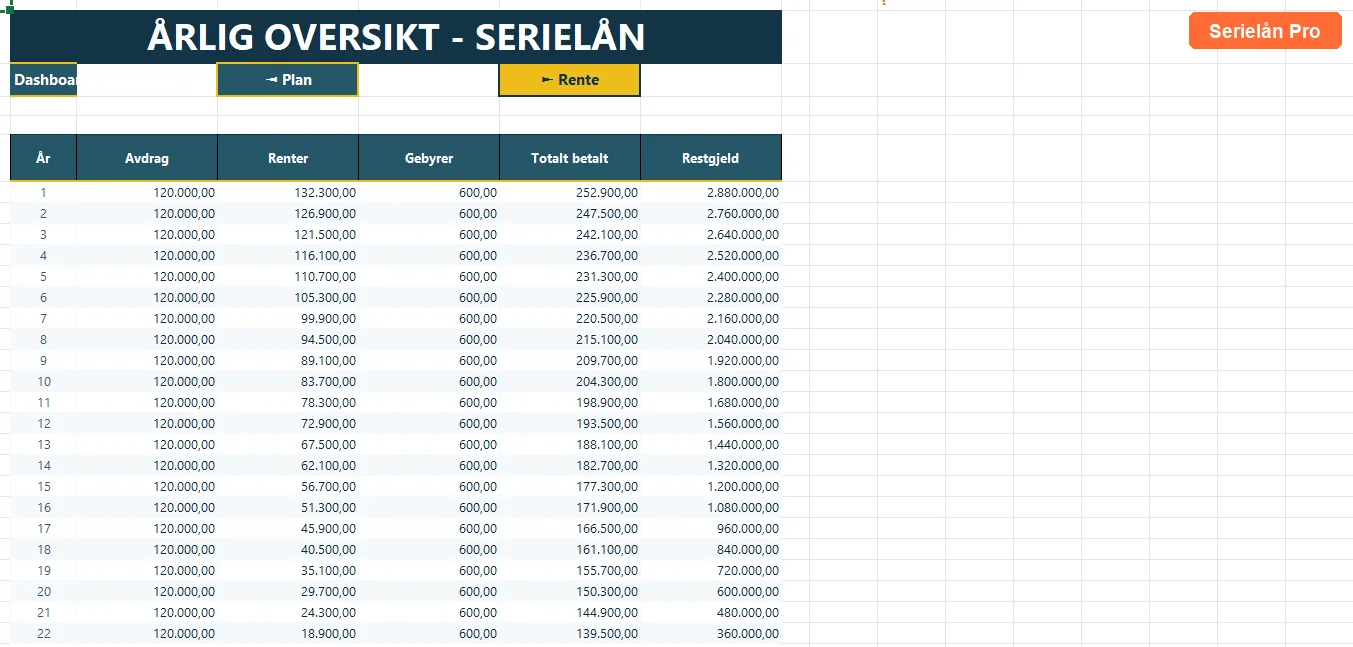Click the Restgjeld cell 2.040.000,00
This screenshot has height=647, width=1353.
[711, 339]
